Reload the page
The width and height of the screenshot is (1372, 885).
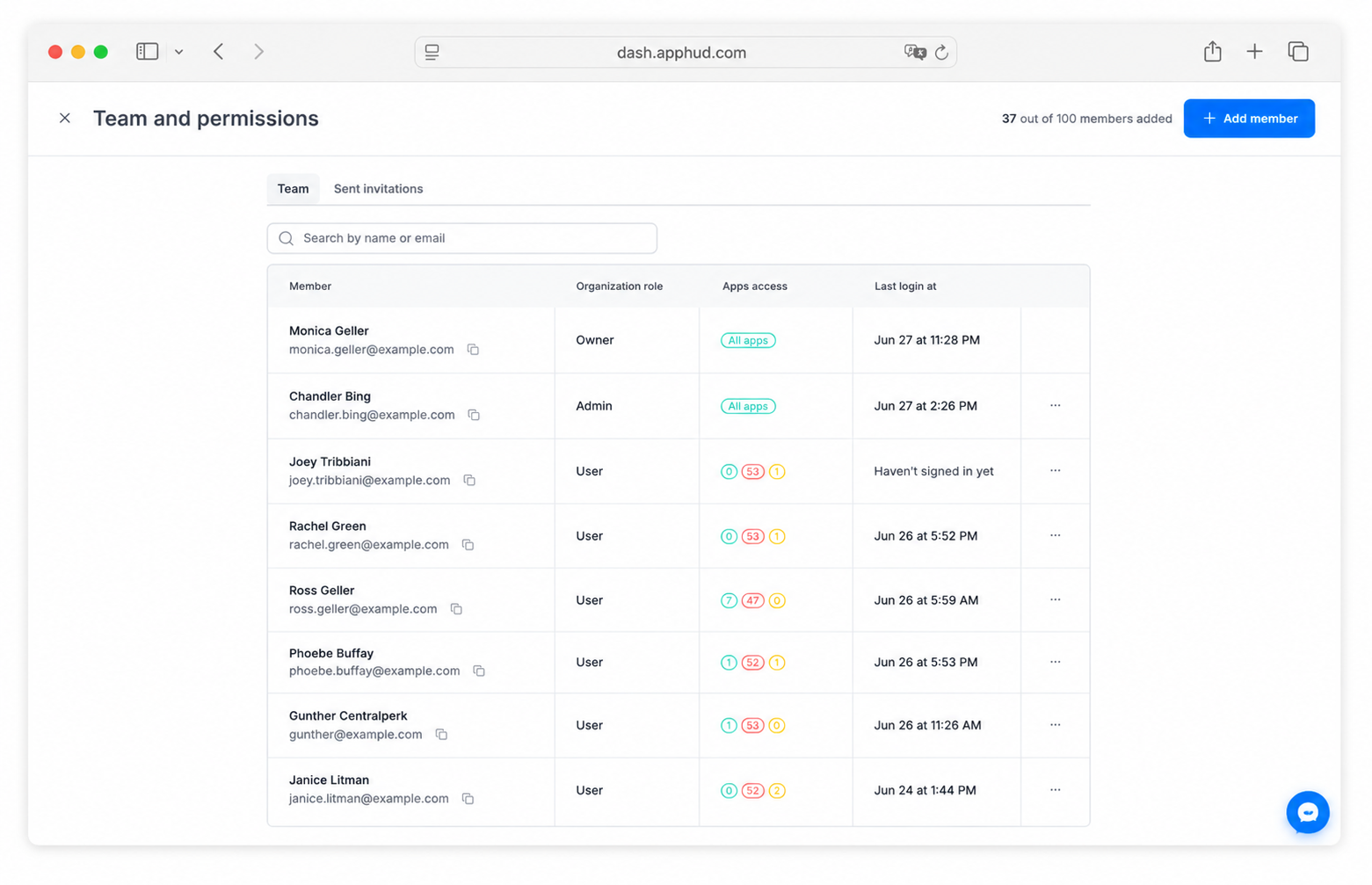pos(941,53)
